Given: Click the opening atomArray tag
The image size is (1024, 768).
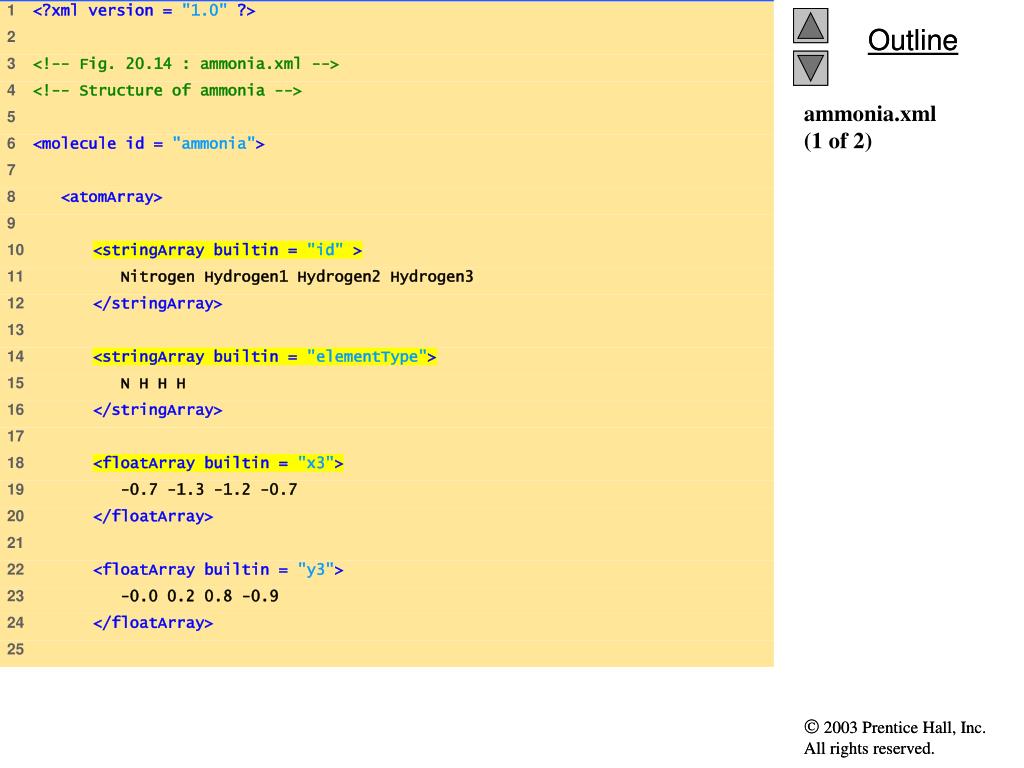Looking at the screenshot, I should 111,197.
